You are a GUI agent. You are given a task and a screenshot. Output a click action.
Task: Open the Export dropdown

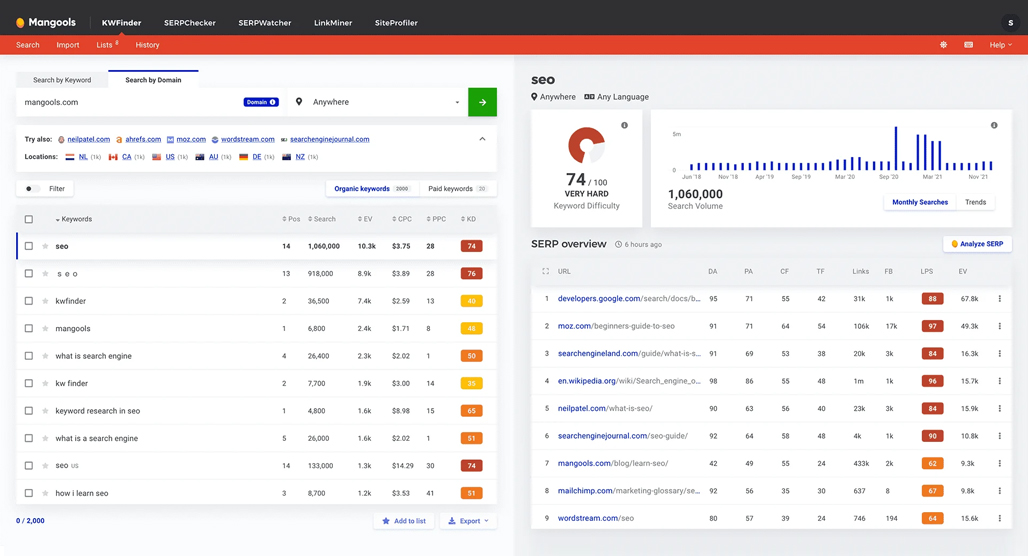coord(468,521)
